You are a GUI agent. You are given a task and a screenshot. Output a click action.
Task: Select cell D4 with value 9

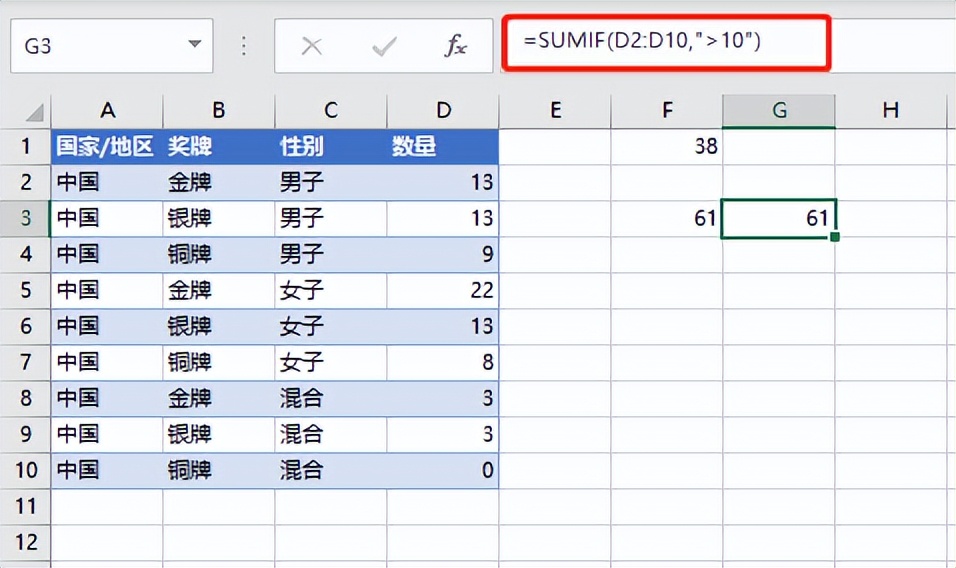pos(443,254)
